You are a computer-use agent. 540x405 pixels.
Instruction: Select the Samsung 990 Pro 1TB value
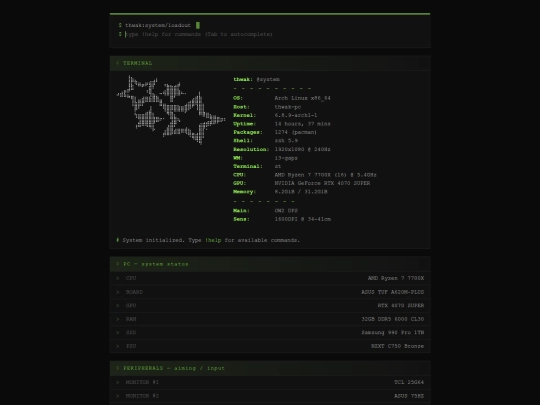tap(393, 333)
